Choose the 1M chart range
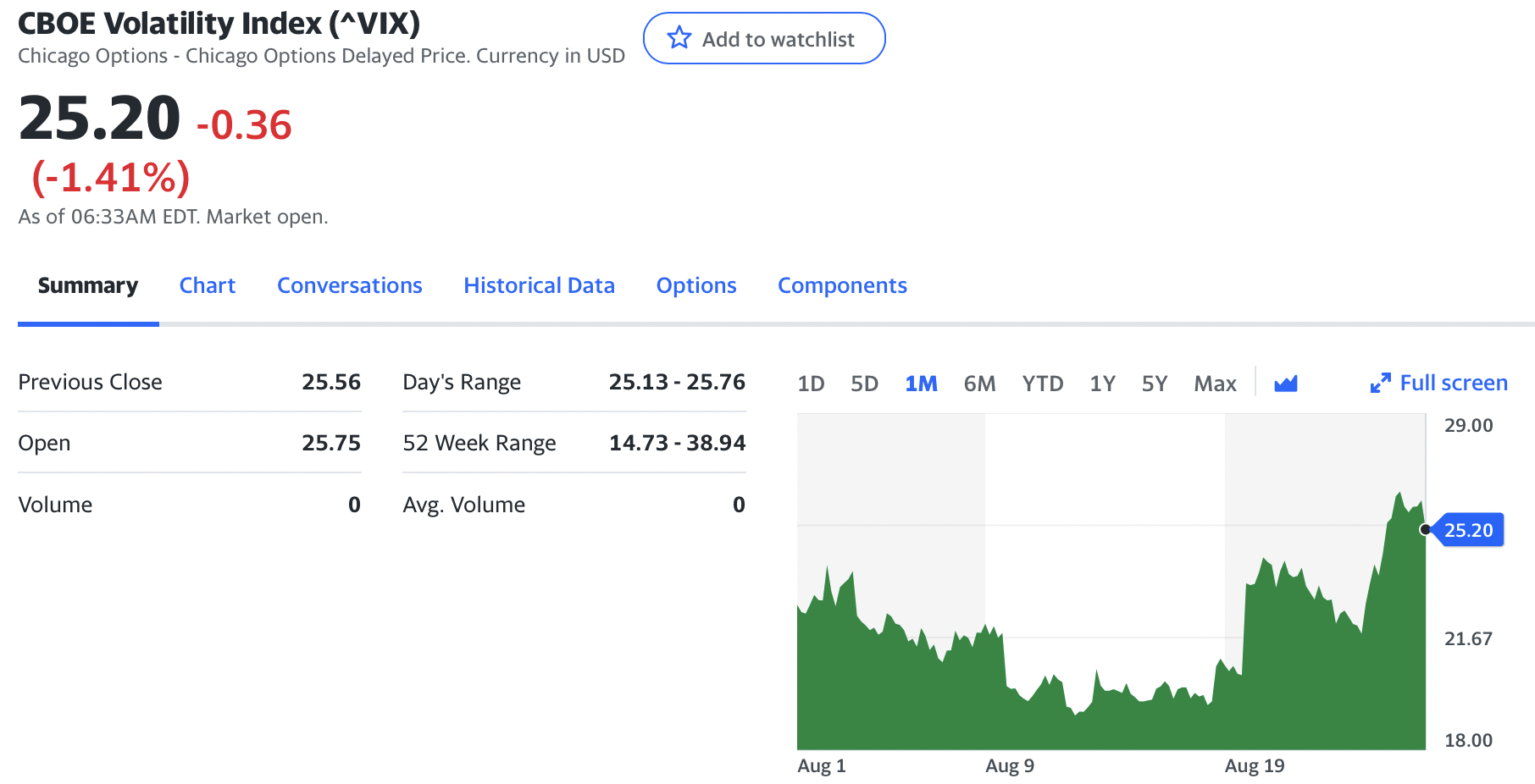Image resolution: width=1535 pixels, height=784 pixels. click(921, 384)
